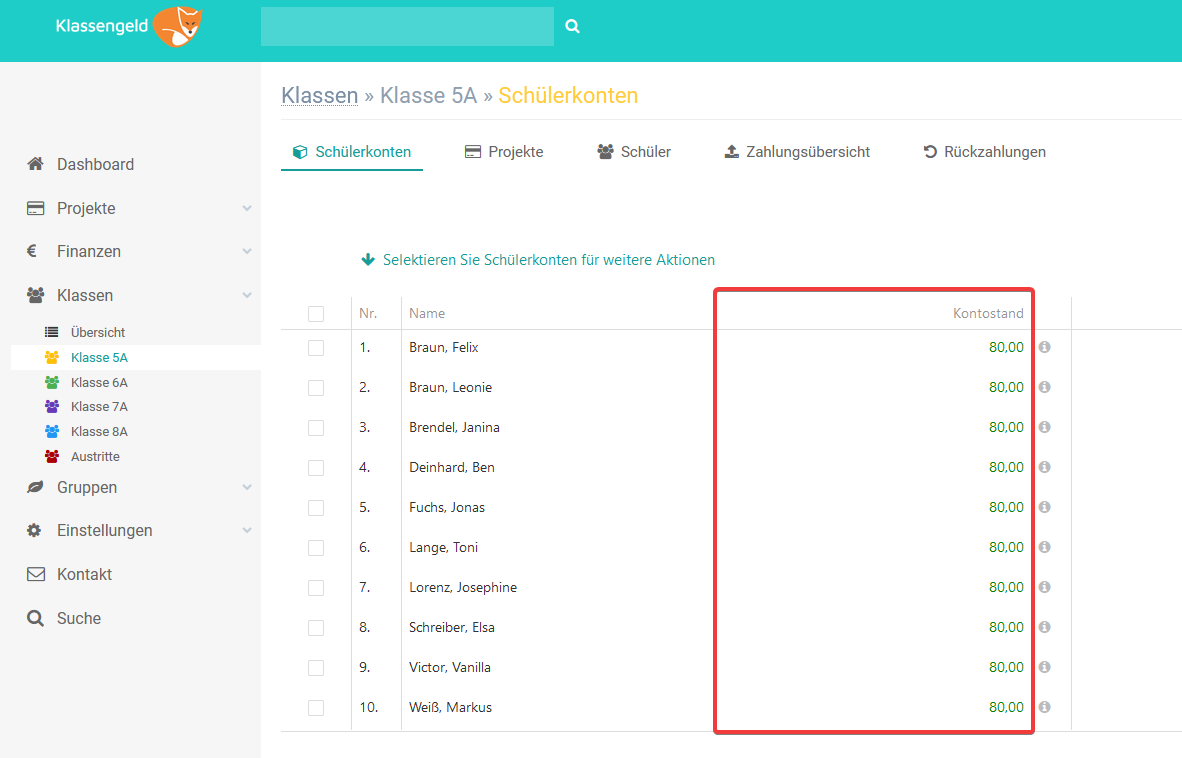Click the people icon next to Klassen

click(35, 295)
